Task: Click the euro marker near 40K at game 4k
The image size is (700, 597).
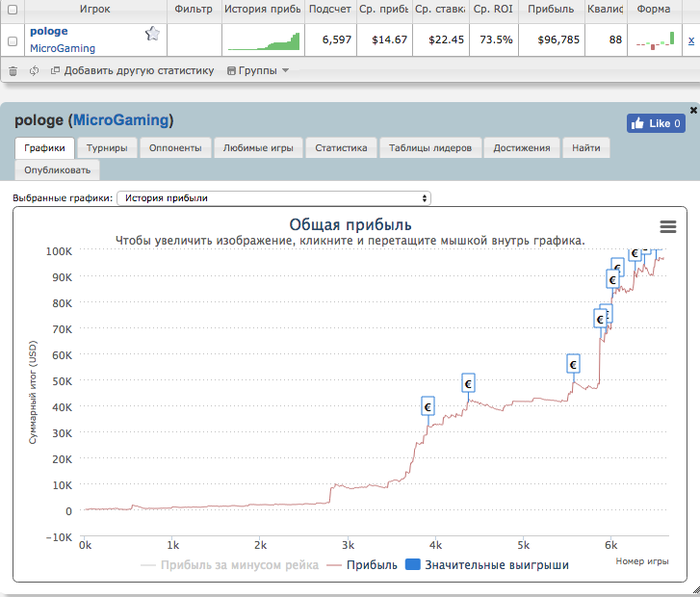Action: tap(428, 406)
